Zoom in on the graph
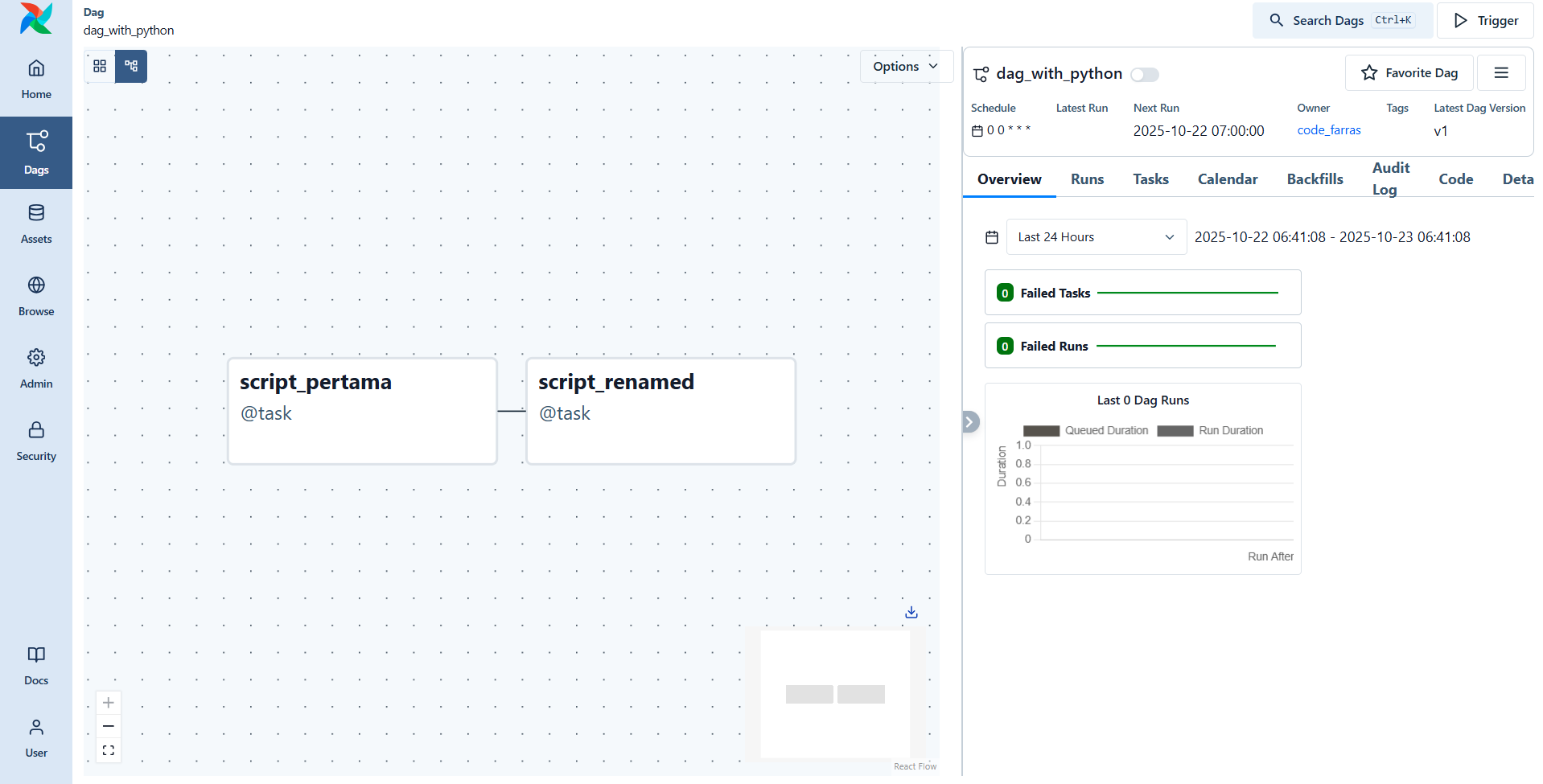This screenshot has width=1543, height=784. pyautogui.click(x=109, y=703)
